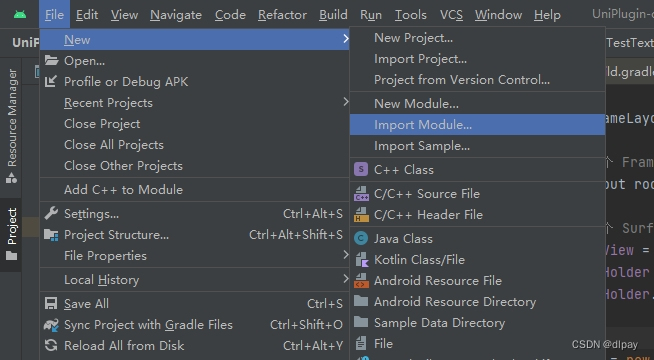The height and width of the screenshot is (360, 654).
Task: Click the Profile or Debug APK icon
Action: [x=50, y=81]
